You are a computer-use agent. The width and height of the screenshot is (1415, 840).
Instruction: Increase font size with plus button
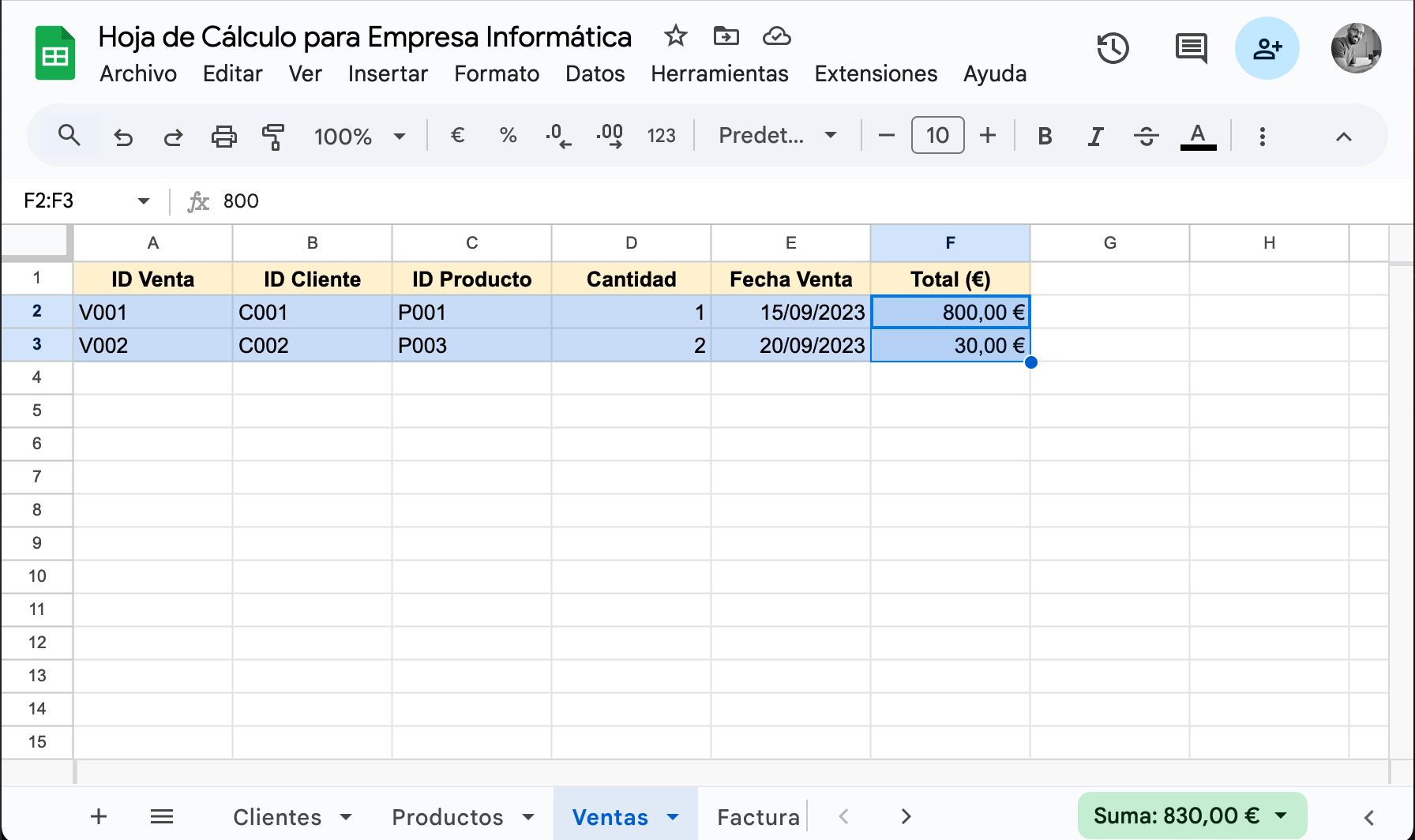point(988,136)
